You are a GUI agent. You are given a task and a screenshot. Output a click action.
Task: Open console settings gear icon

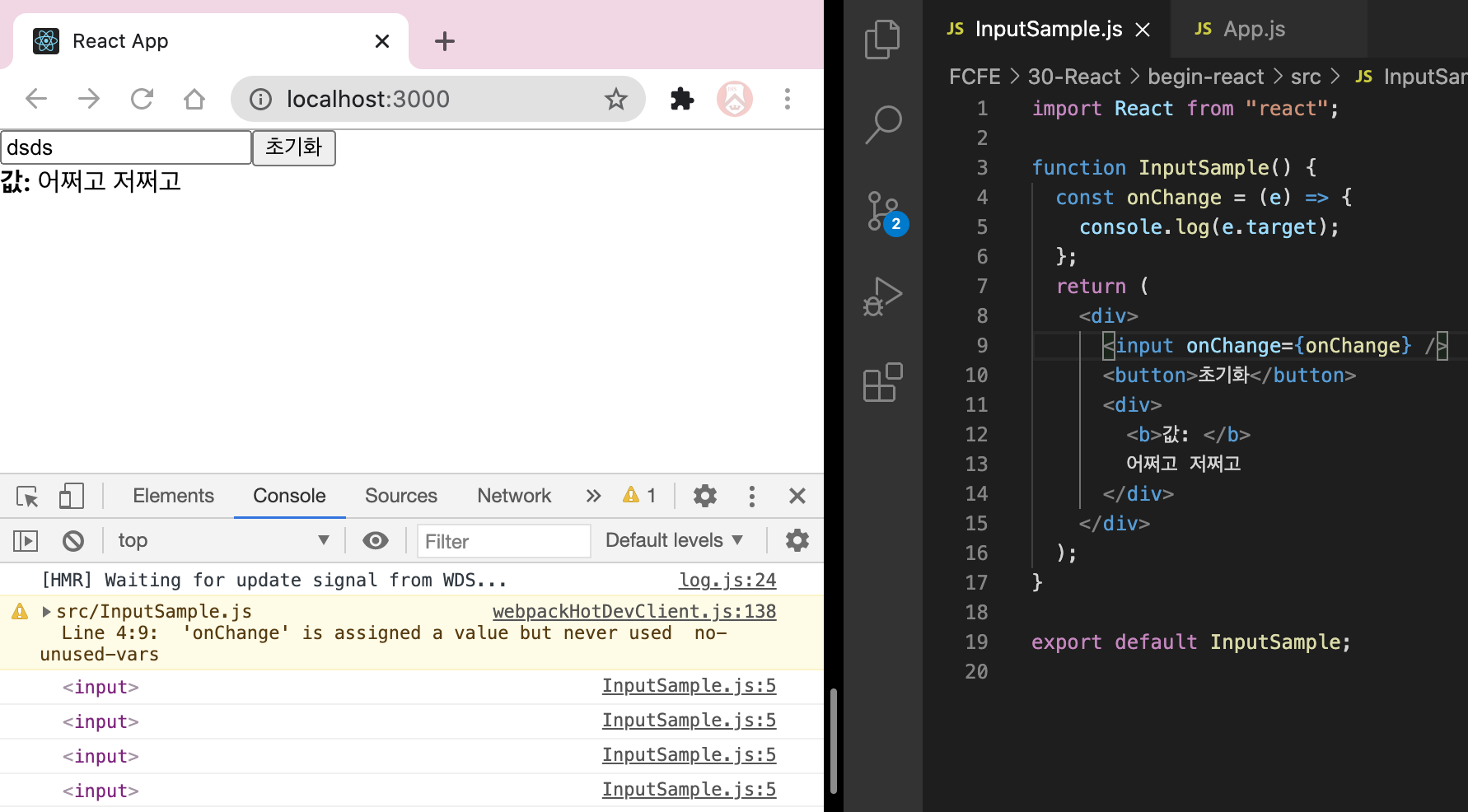tap(797, 540)
